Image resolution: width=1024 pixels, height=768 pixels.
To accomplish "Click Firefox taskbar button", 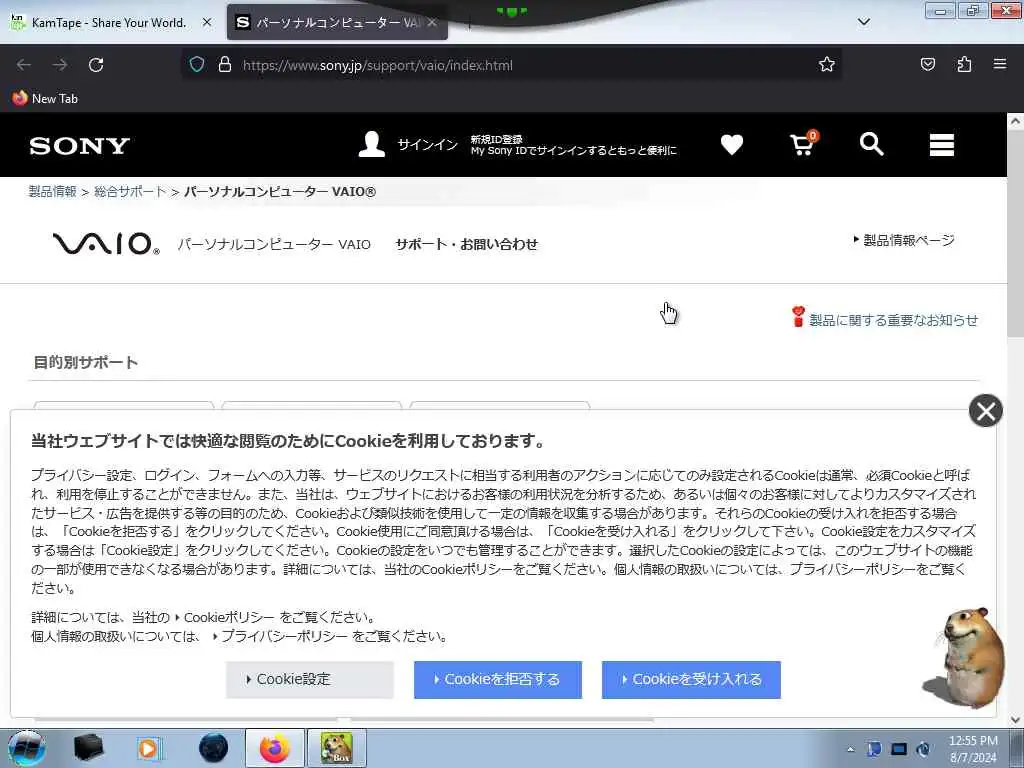I will click(x=275, y=748).
